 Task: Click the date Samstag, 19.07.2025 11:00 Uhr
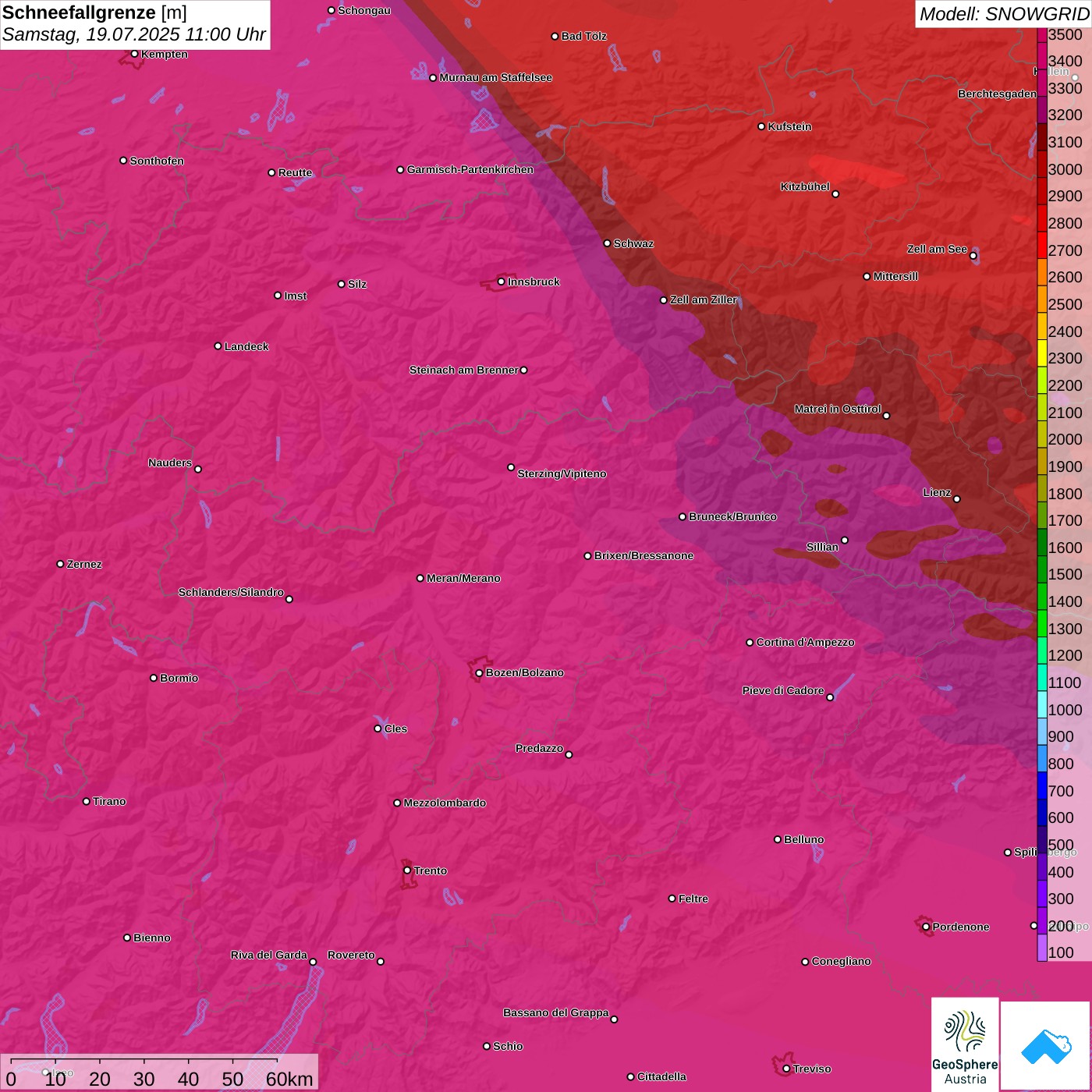click(x=134, y=35)
